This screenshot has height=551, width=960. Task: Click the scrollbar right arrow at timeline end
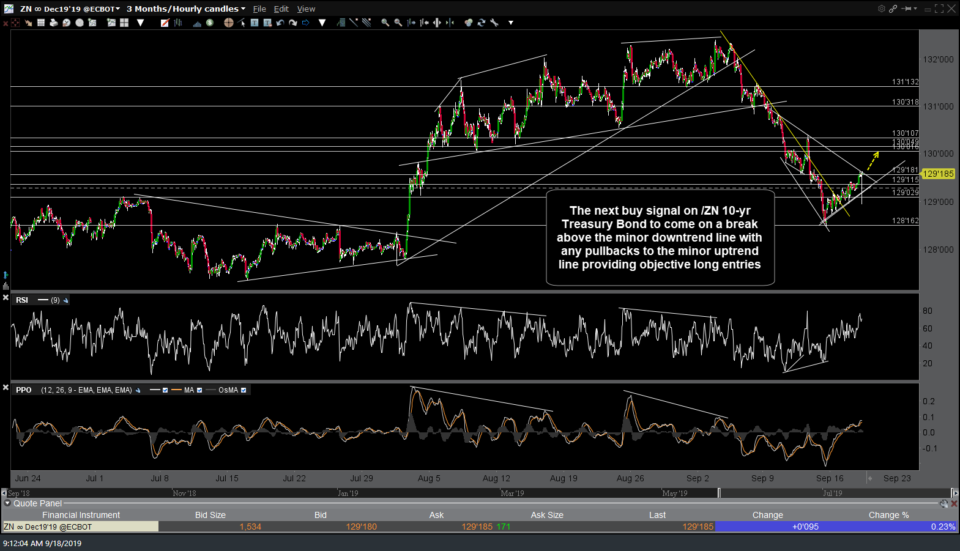954,493
